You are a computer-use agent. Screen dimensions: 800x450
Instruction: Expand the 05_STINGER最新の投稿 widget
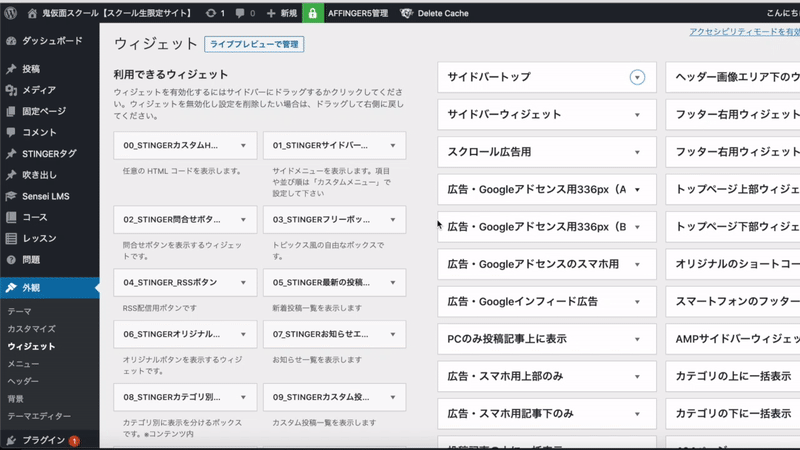pos(393,283)
